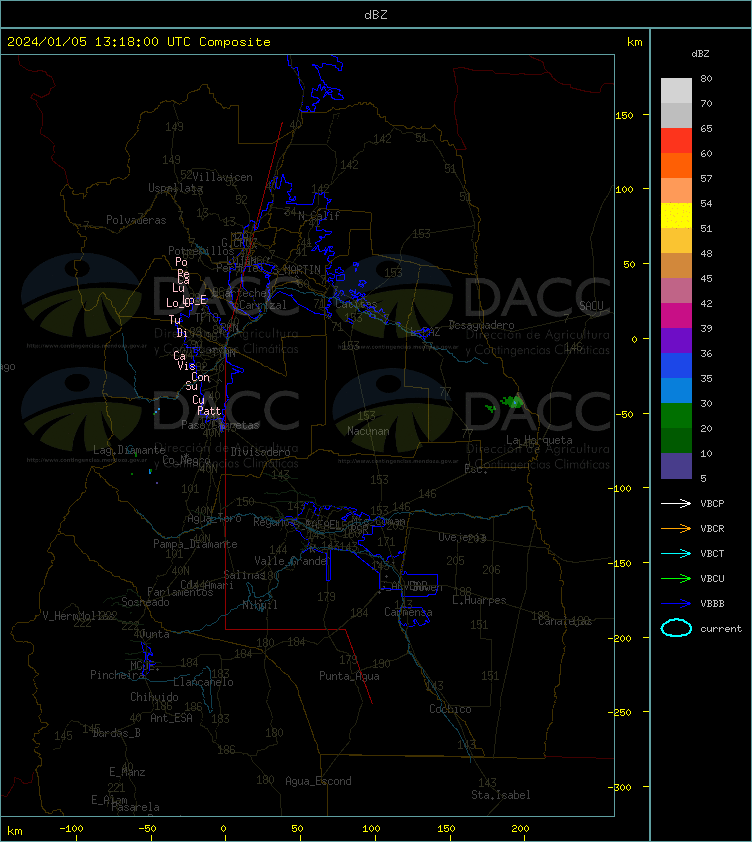Click the Llancanelo map label
The width and height of the screenshot is (752, 842).
click(203, 682)
